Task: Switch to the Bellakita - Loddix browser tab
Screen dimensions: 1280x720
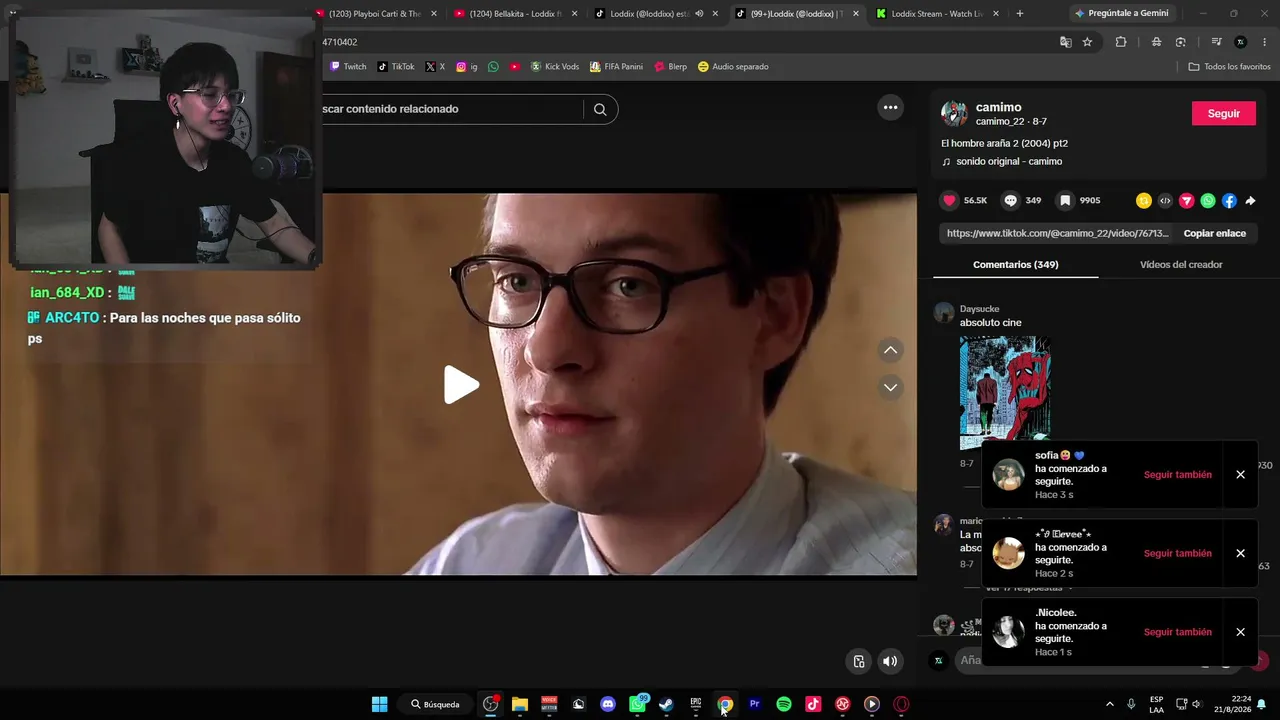Action: pyautogui.click(x=516, y=14)
